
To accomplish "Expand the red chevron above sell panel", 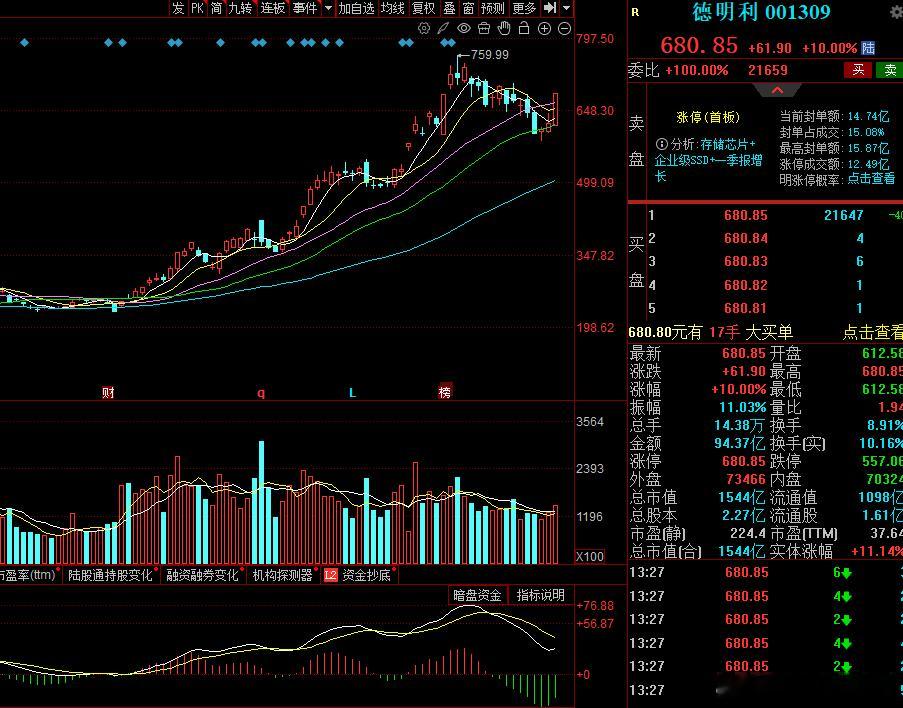I will coord(777,90).
